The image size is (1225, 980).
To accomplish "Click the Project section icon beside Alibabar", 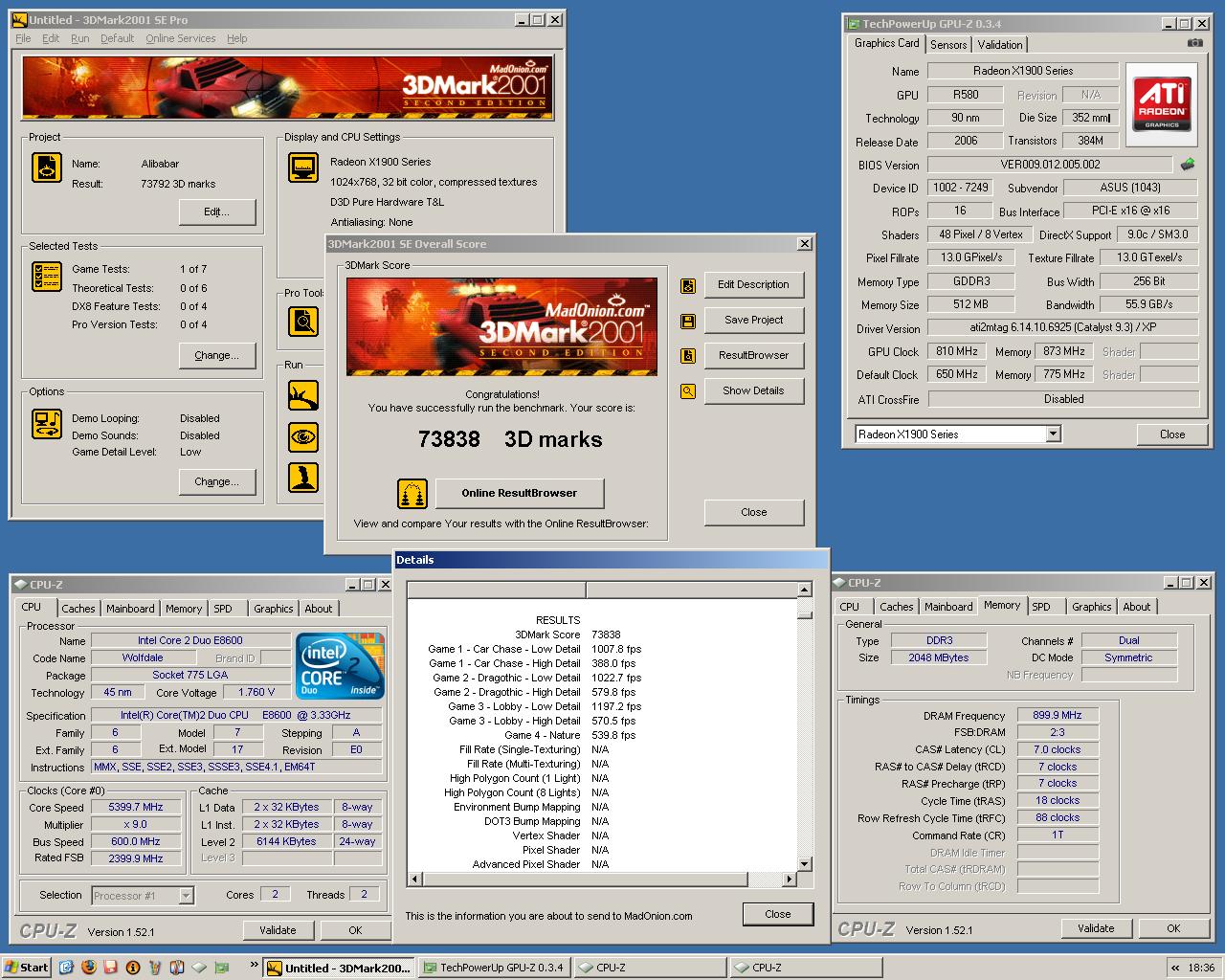I will click(x=46, y=167).
